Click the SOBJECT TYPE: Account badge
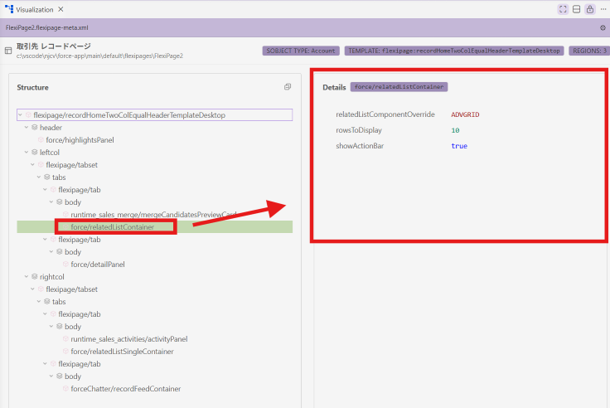 point(301,51)
